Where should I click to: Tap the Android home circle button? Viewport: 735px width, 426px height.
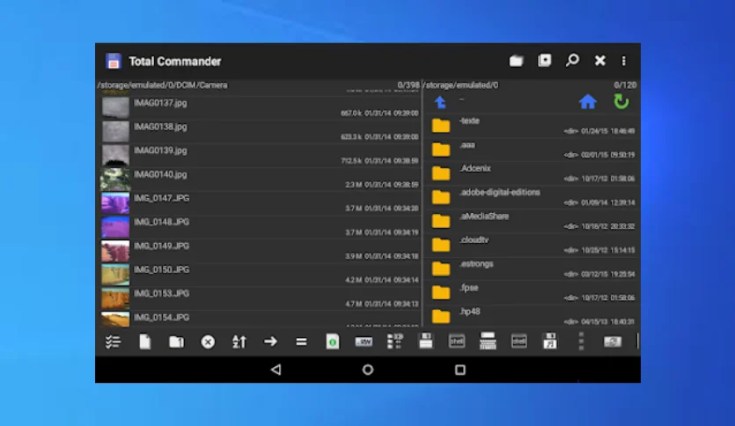tap(368, 370)
